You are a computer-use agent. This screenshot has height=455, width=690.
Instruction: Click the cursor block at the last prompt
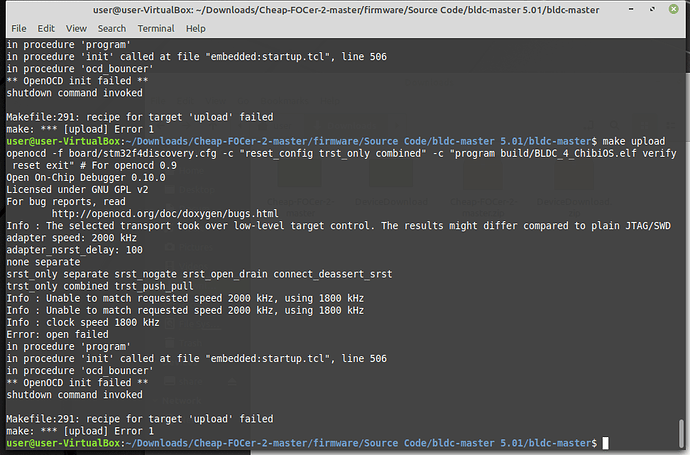(605, 442)
